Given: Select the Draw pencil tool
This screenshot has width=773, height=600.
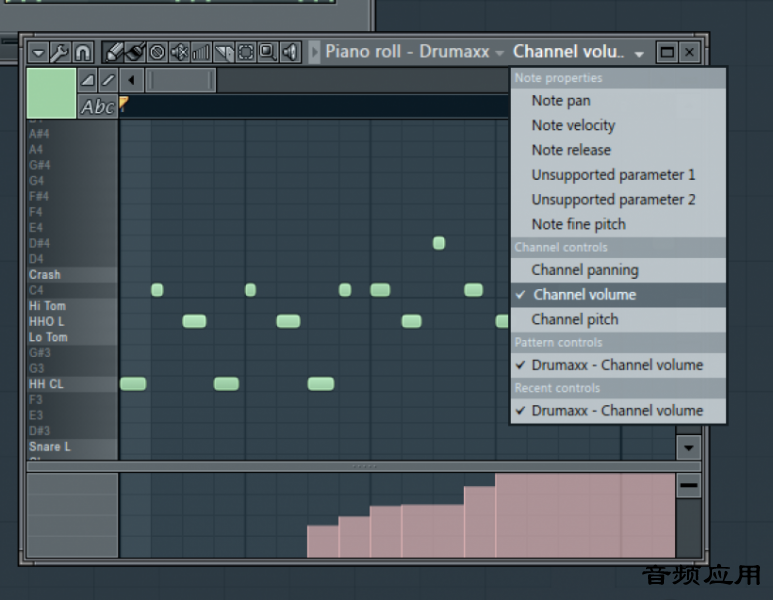Looking at the screenshot, I should (113, 52).
